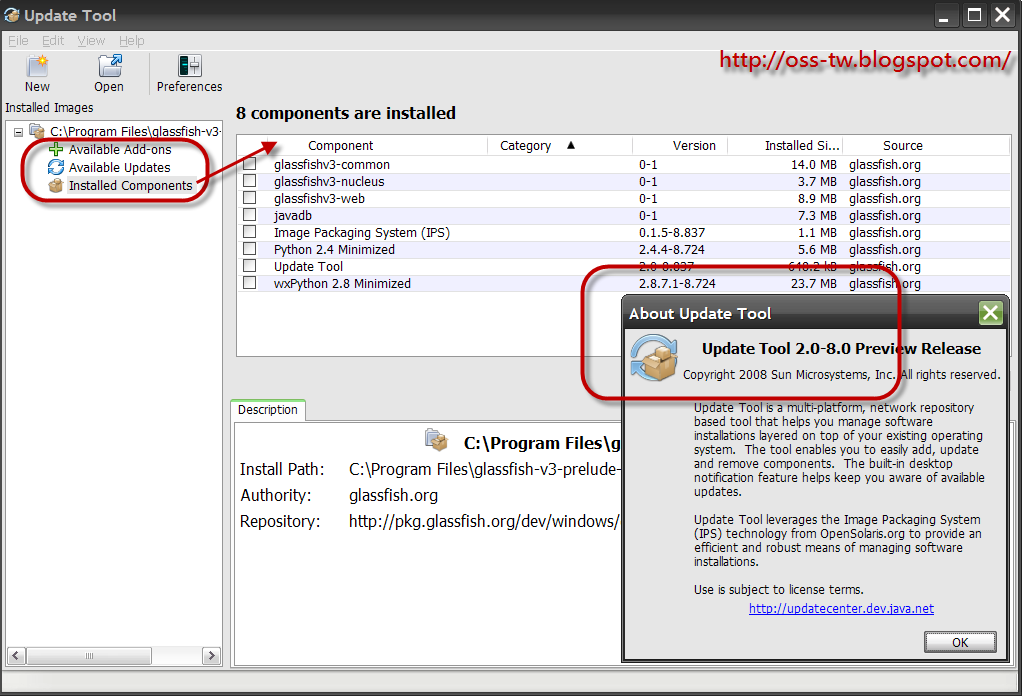Click the glassfish.org Authority value
The height and width of the screenshot is (696, 1022).
point(393,495)
